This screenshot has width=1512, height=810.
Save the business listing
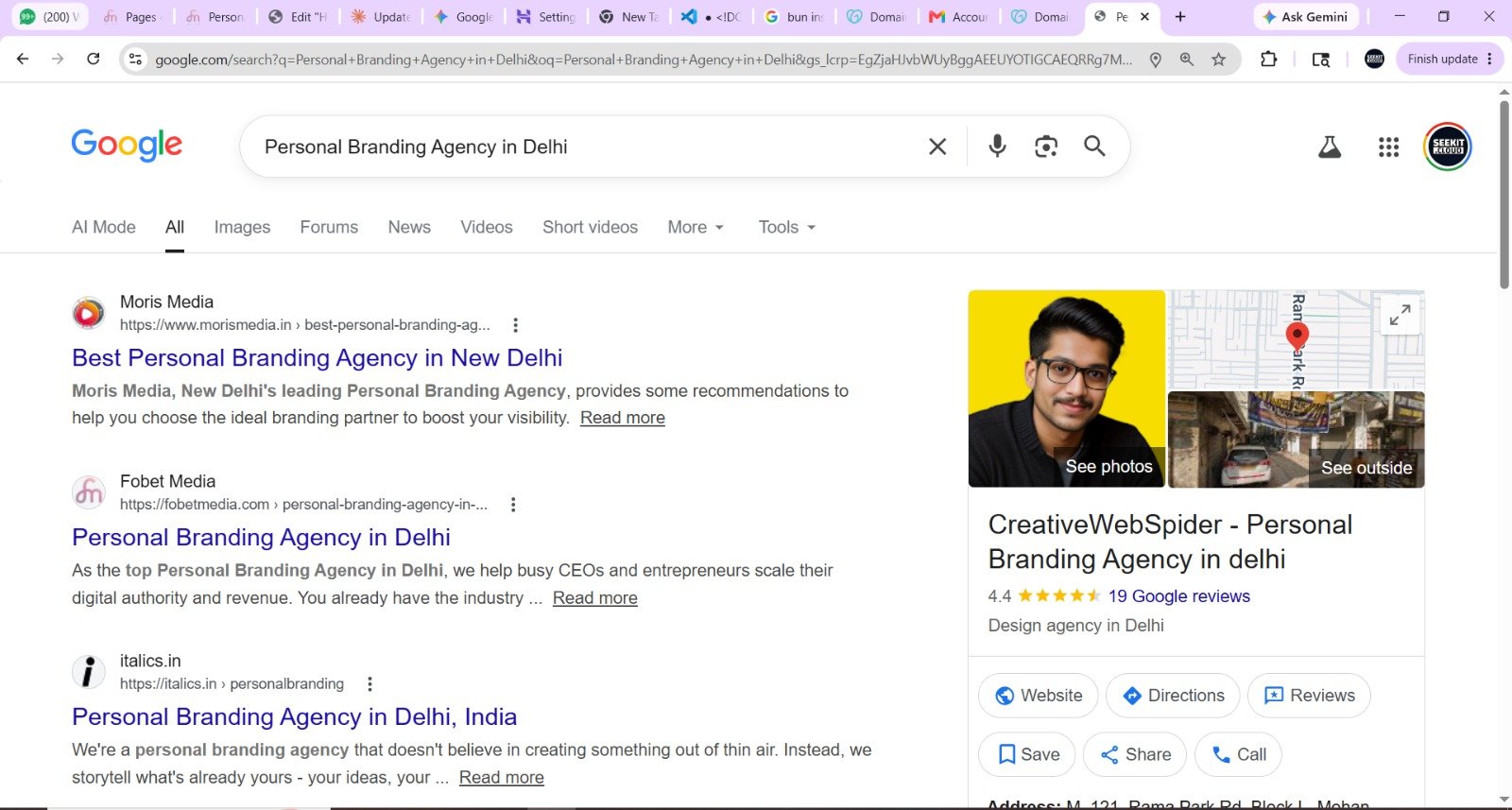[x=1026, y=754]
